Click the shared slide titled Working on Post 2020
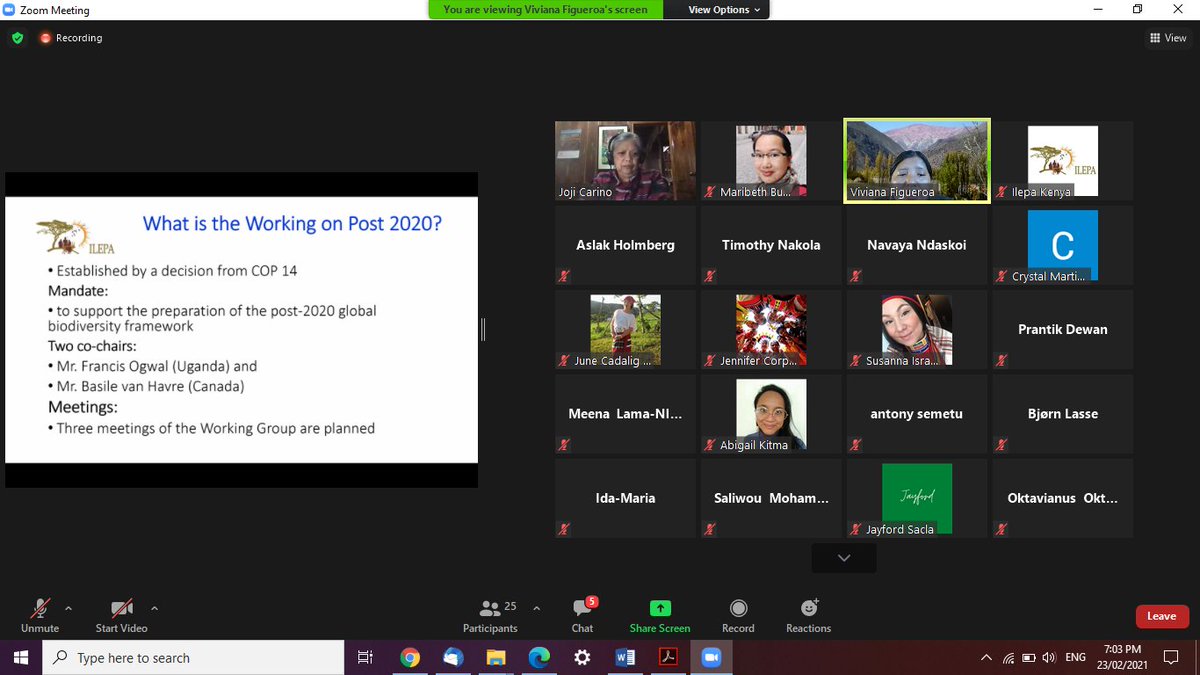1200x675 pixels. click(x=241, y=330)
